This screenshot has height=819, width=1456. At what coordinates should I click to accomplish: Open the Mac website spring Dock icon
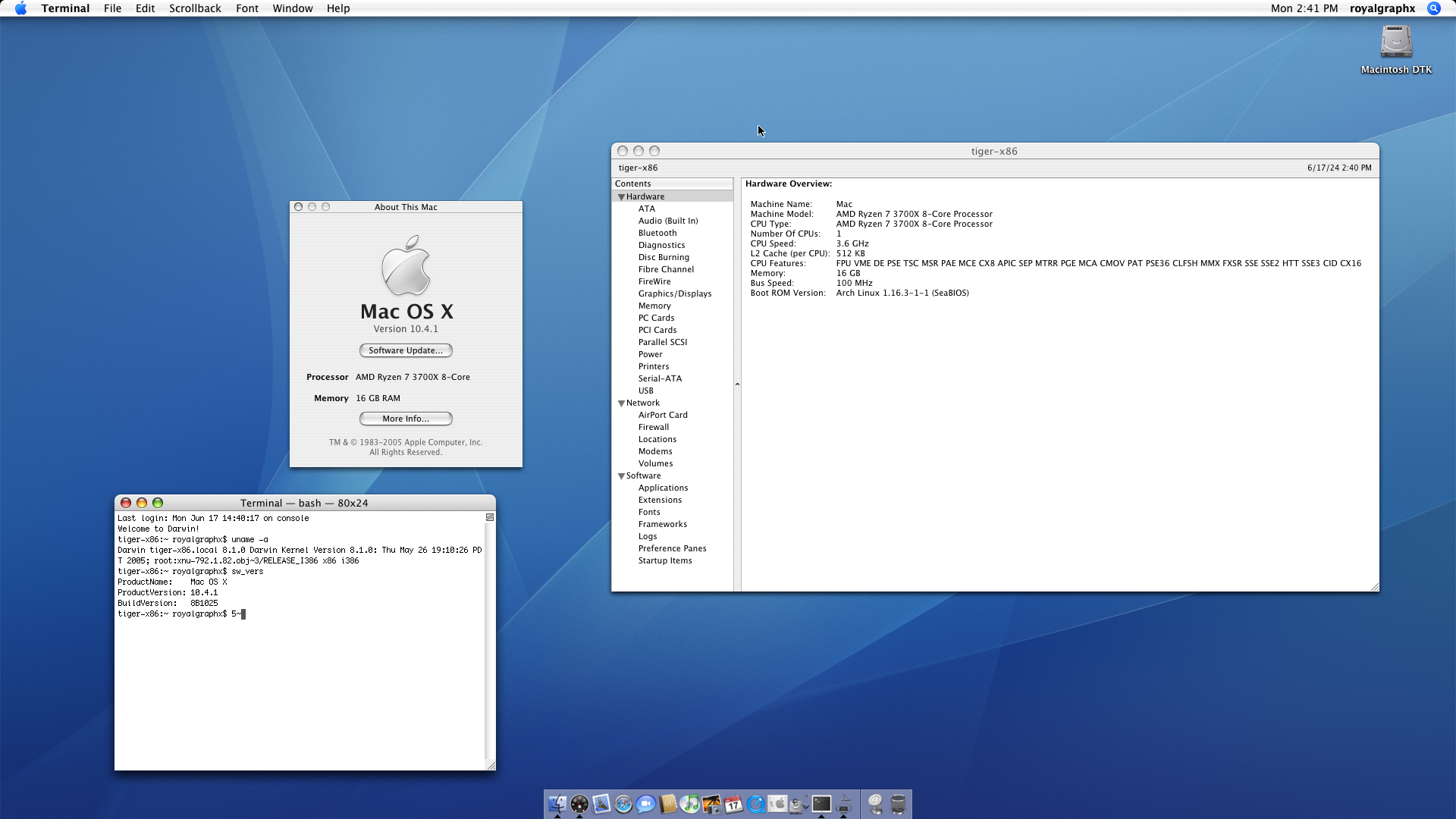point(876,804)
